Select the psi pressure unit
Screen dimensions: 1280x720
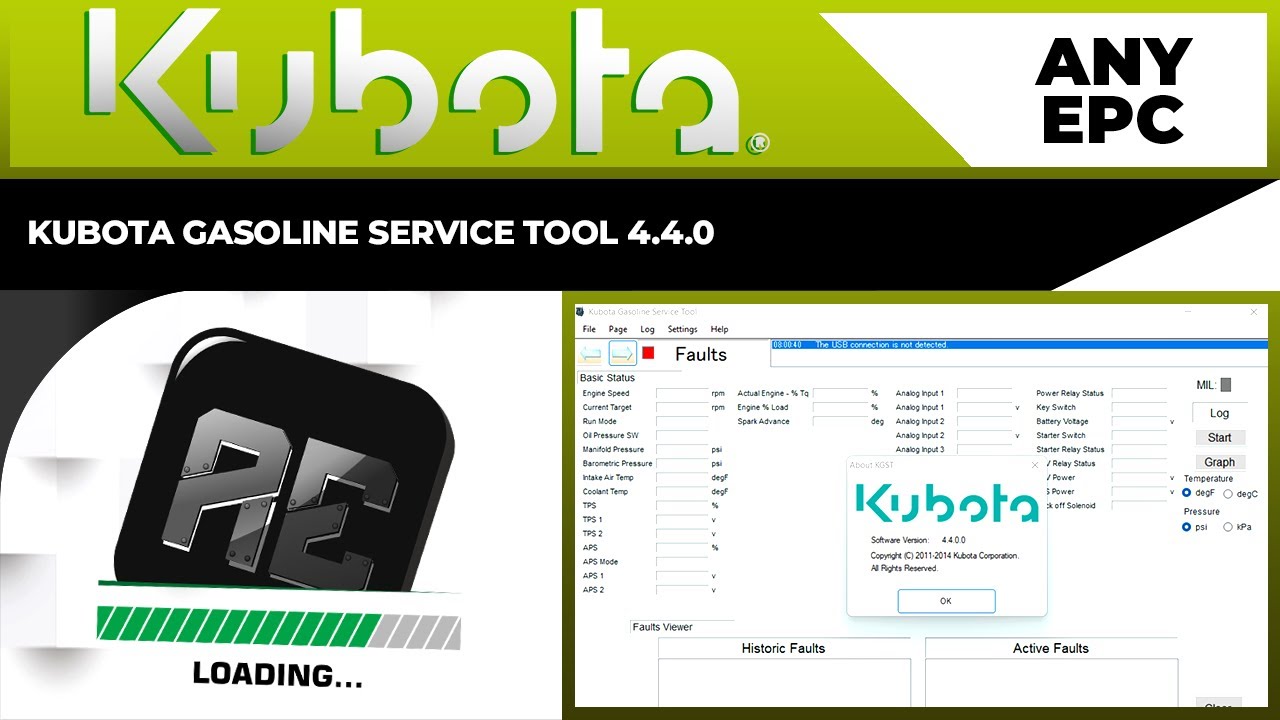(x=1187, y=527)
